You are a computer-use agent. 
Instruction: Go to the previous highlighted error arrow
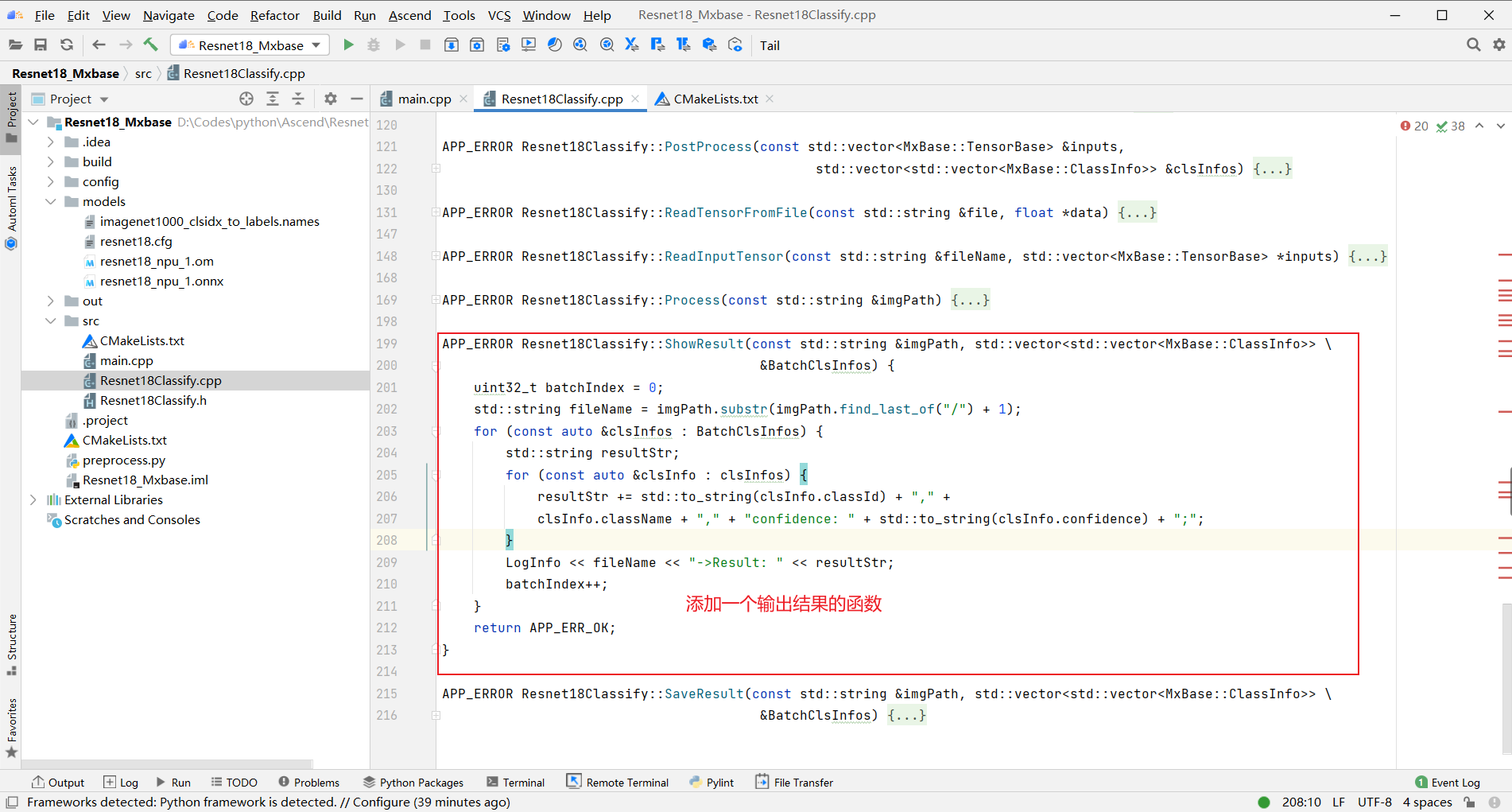tap(1479, 126)
